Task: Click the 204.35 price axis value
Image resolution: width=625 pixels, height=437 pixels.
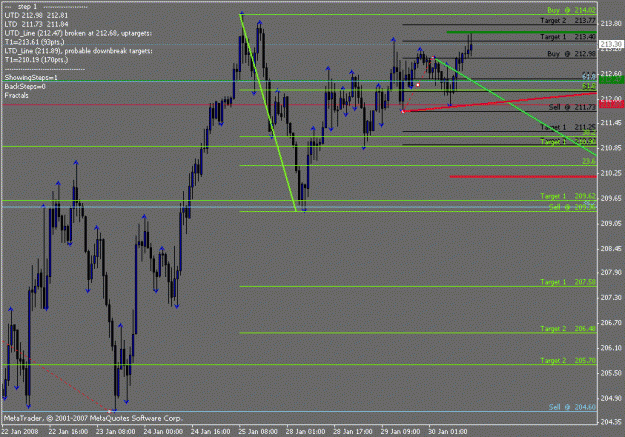Action: [x=611, y=422]
